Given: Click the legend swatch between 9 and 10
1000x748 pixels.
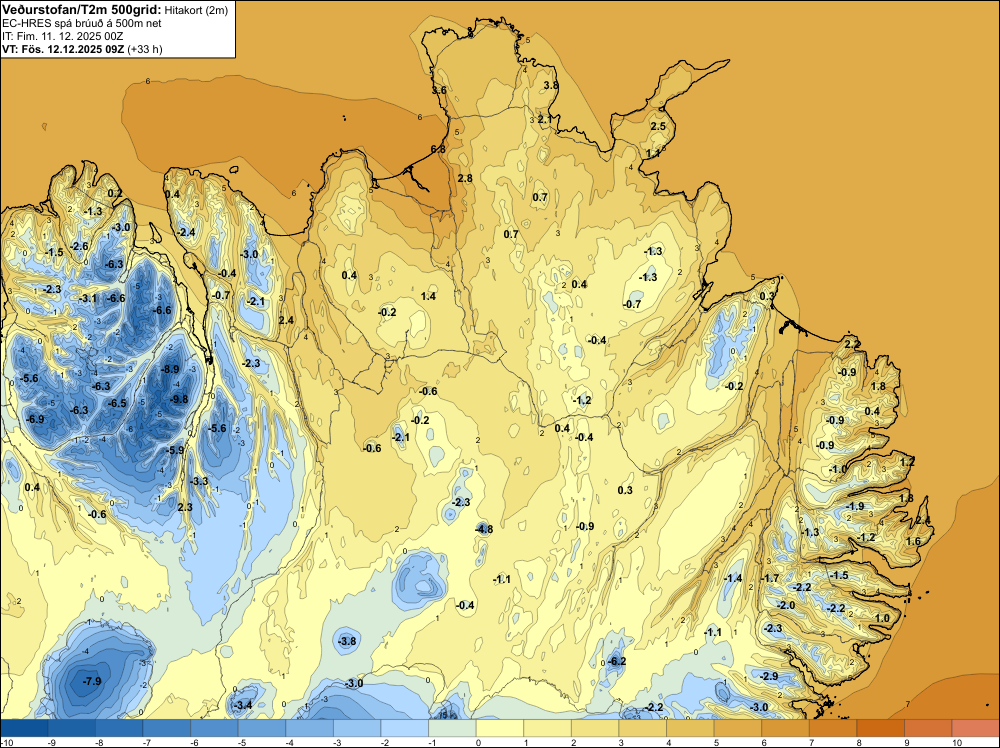Looking at the screenshot, I should (928, 728).
